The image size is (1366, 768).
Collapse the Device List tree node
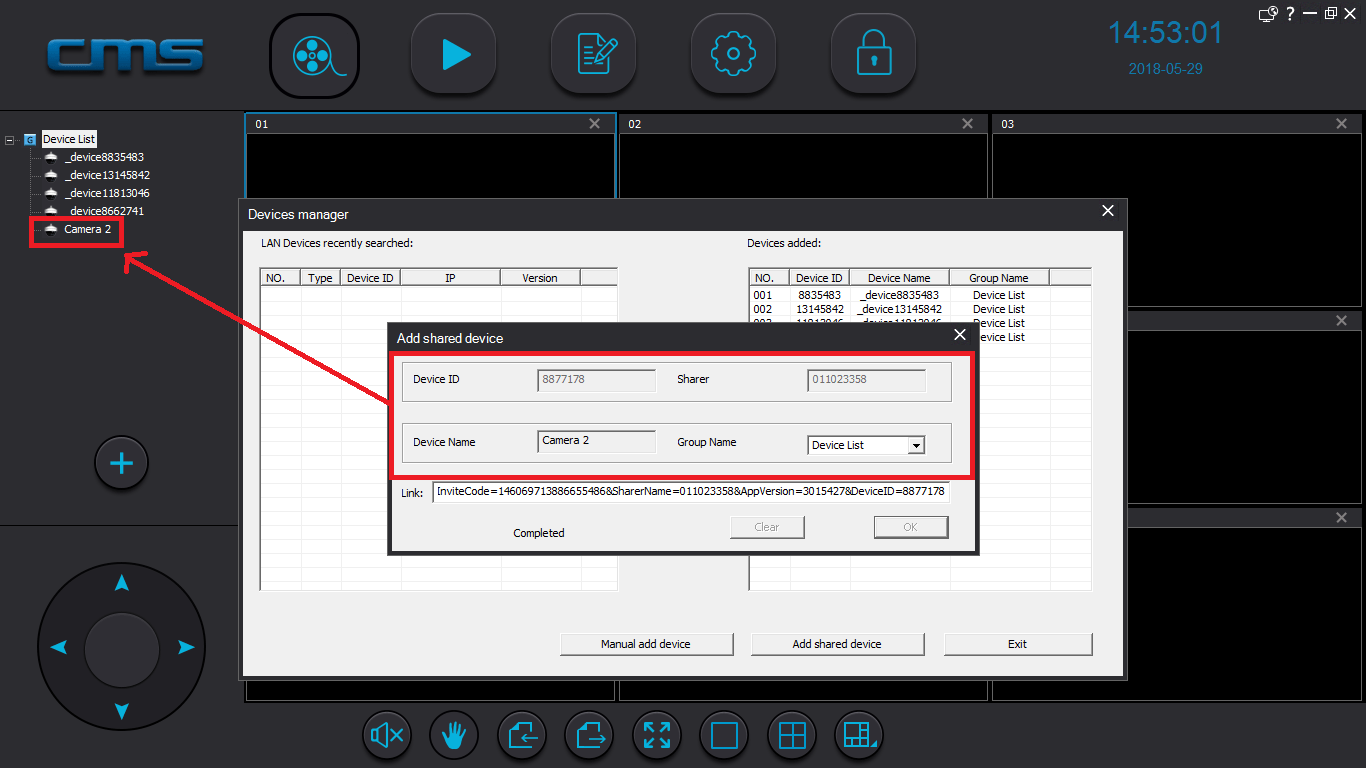click(10, 140)
